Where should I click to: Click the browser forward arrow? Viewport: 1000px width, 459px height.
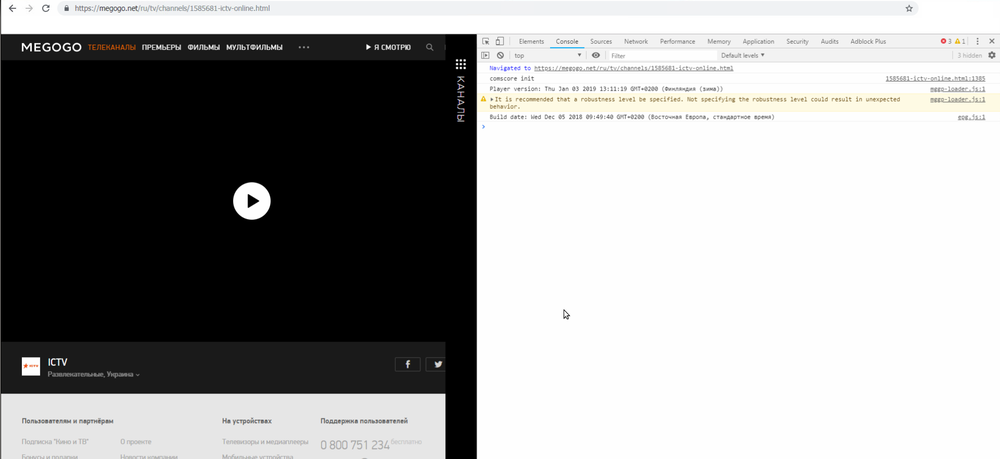click(x=29, y=8)
